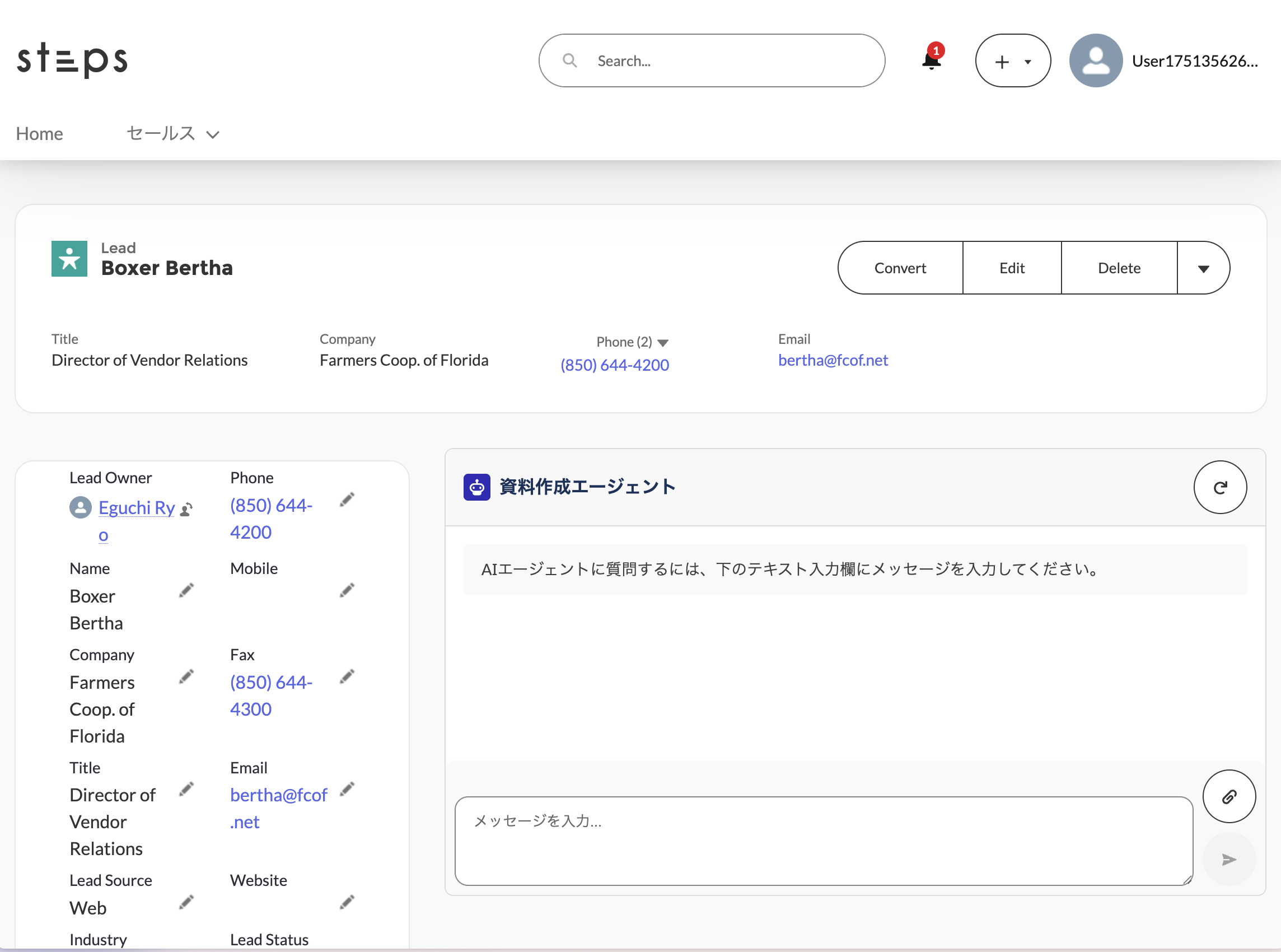Image resolution: width=1281 pixels, height=952 pixels.
Task: Edit the Name field pencil icon
Action: (186, 590)
